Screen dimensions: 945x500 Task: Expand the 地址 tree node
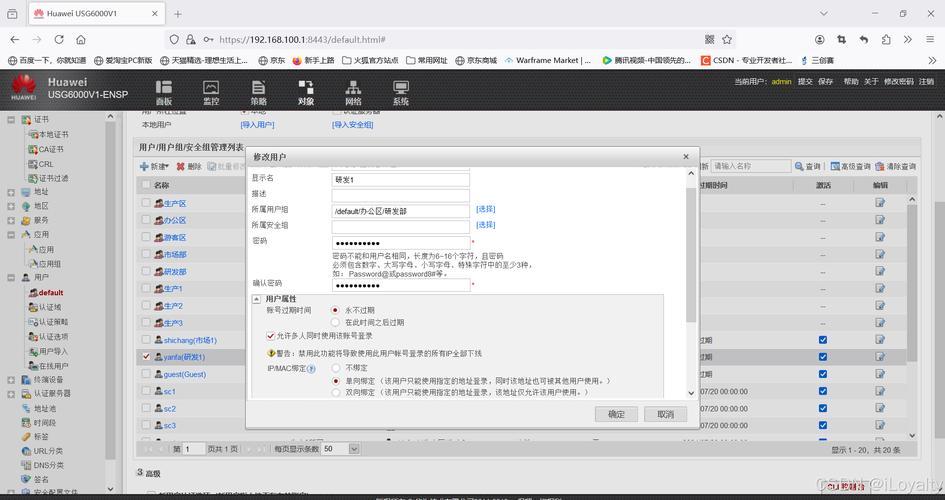[11, 192]
